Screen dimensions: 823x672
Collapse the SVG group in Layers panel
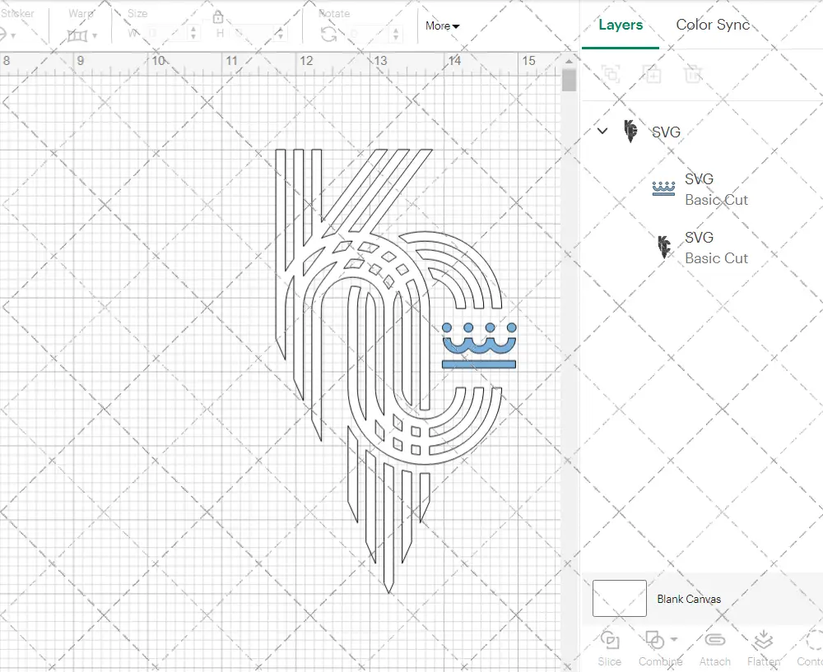pyautogui.click(x=602, y=131)
